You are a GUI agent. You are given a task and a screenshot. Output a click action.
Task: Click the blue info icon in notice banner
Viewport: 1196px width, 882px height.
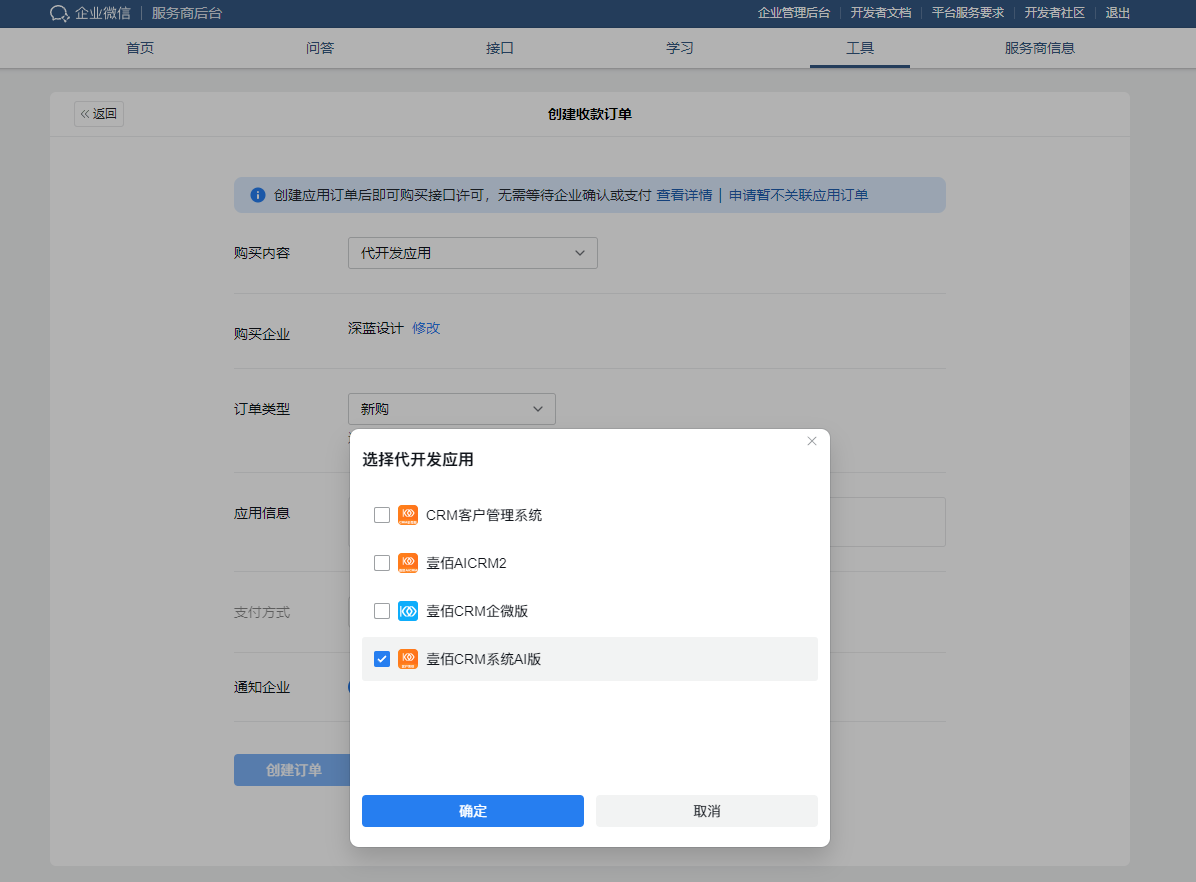click(x=258, y=195)
